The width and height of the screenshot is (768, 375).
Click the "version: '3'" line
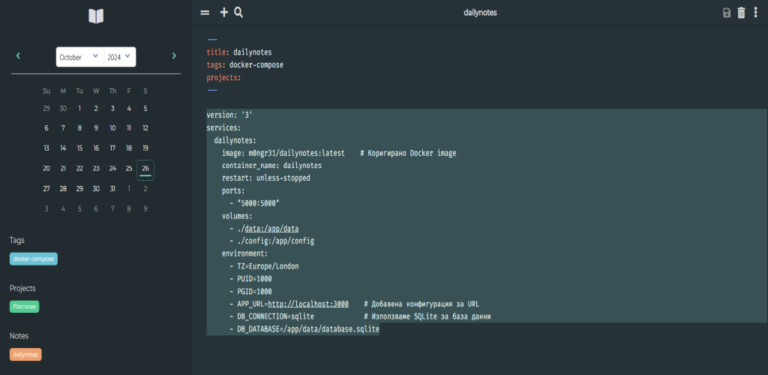tap(230, 115)
